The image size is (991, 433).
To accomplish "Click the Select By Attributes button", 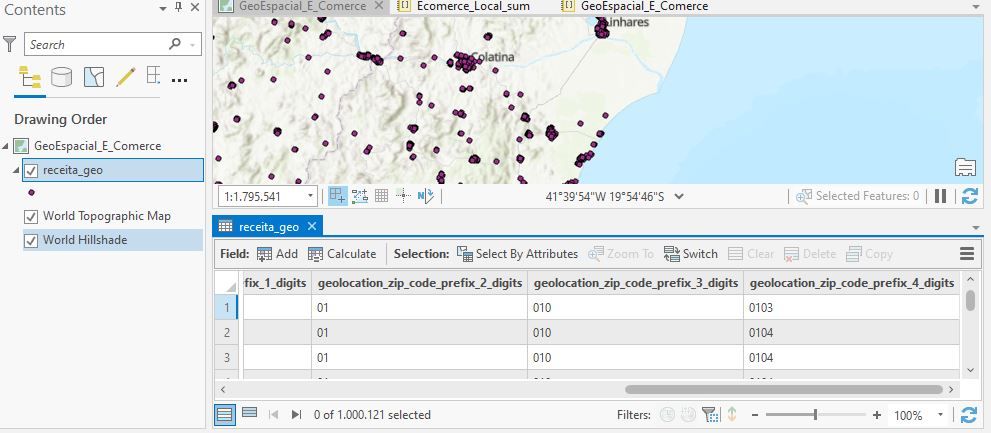I will [x=517, y=253].
